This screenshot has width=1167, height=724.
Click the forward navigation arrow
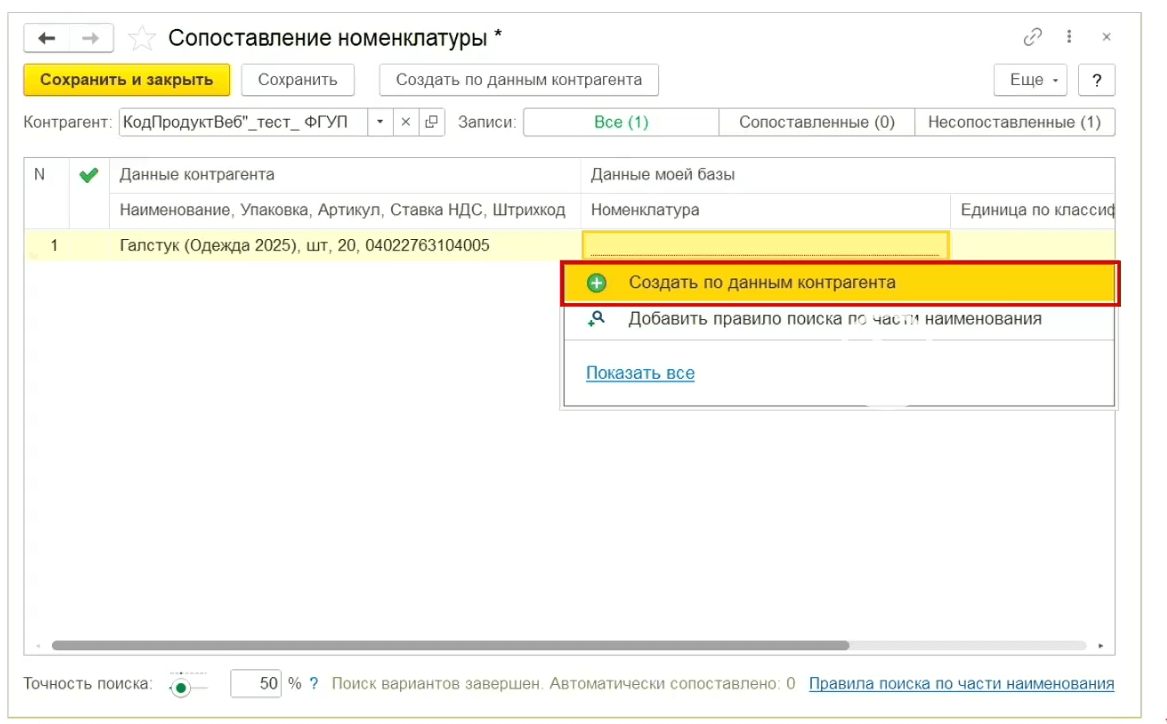tap(90, 38)
